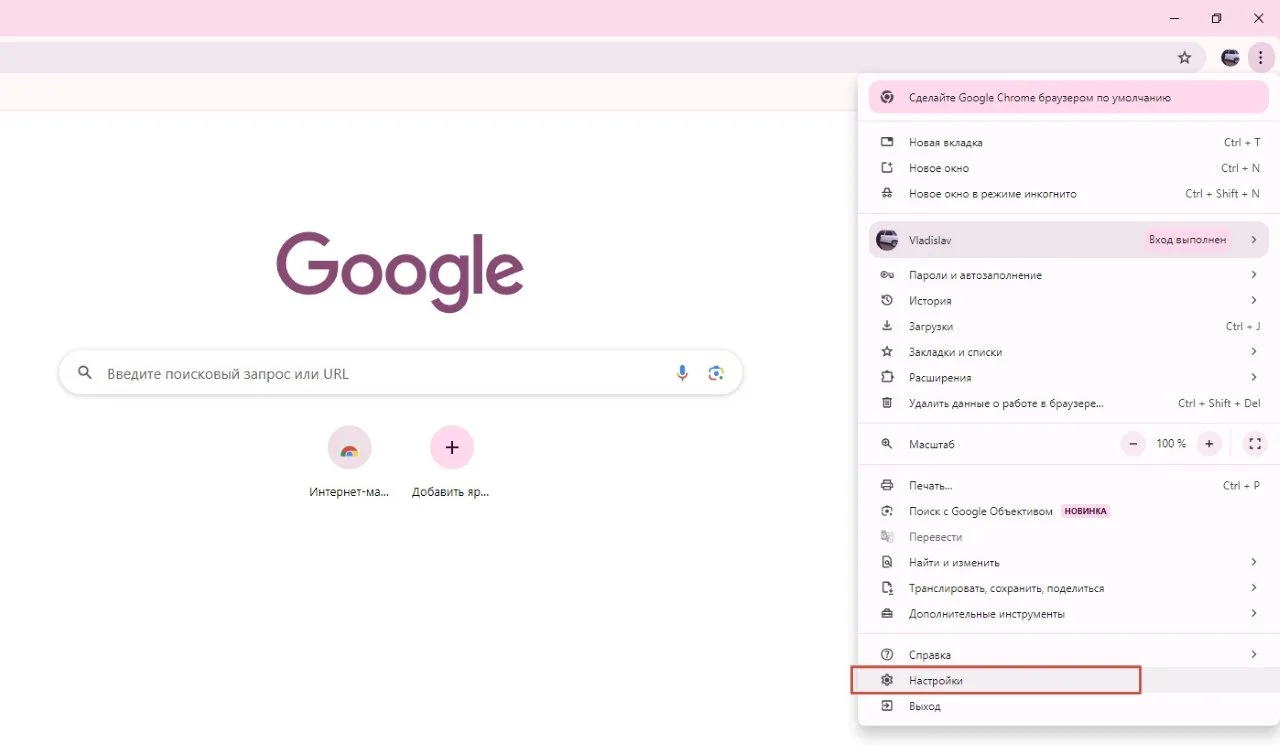Select Удалить данные о работе в браузере

click(x=1069, y=403)
